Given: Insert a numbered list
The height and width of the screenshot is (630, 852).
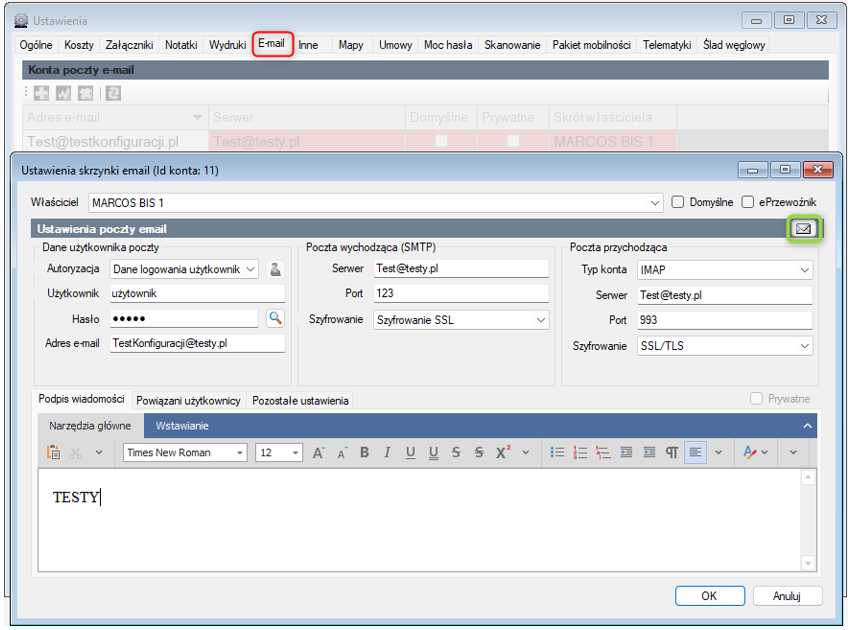Looking at the screenshot, I should pos(580,452).
